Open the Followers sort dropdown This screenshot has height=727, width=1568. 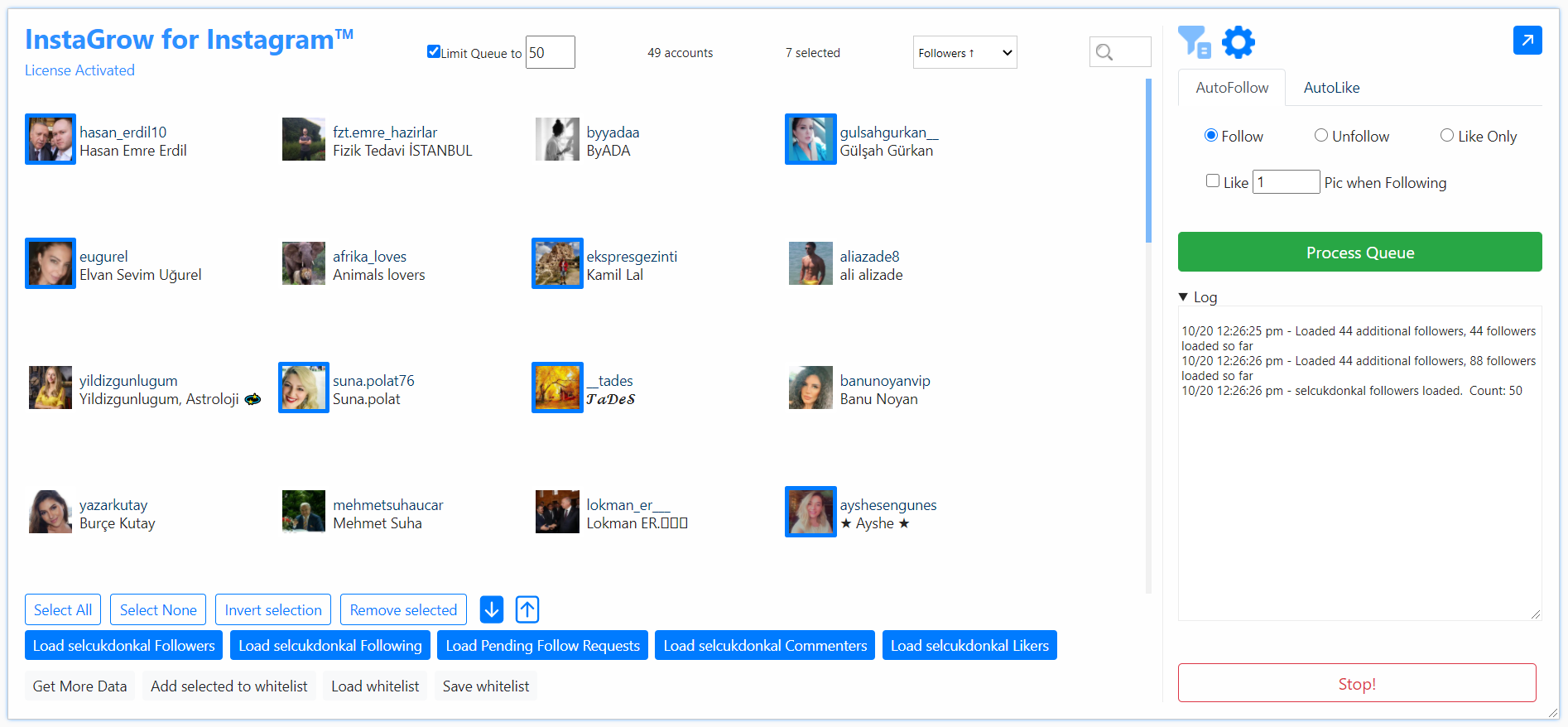point(965,52)
